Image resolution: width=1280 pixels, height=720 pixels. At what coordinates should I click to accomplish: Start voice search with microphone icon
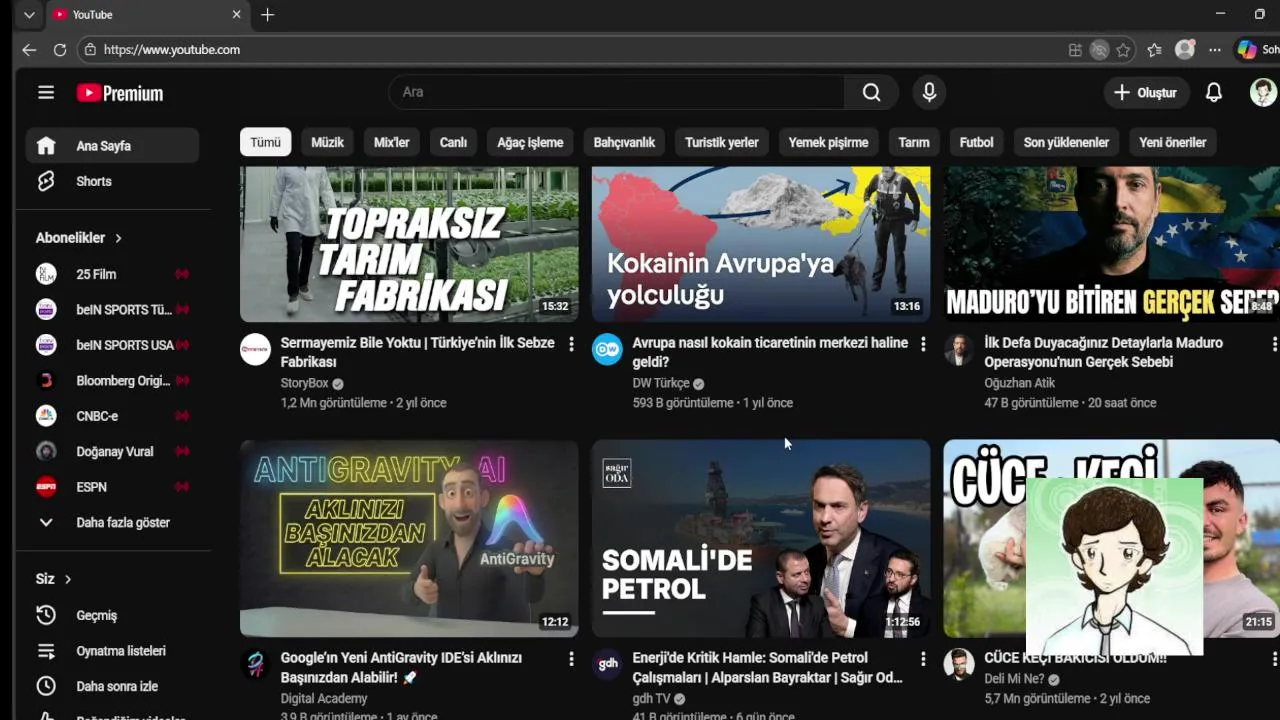(x=929, y=92)
